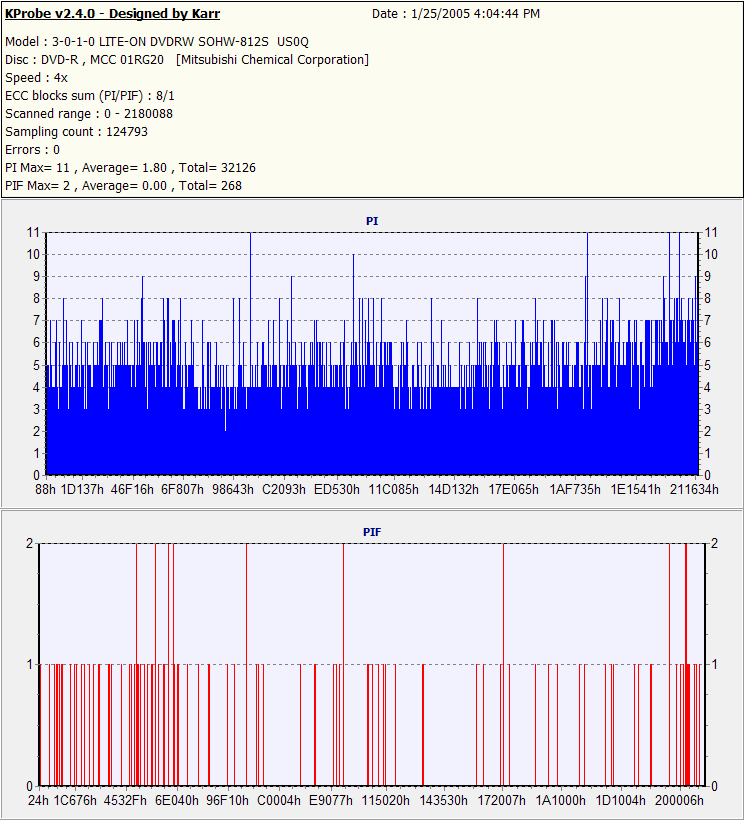Click PIF chart x-axis label C0004h
Image resolution: width=744 pixels, height=820 pixels.
click(x=279, y=801)
